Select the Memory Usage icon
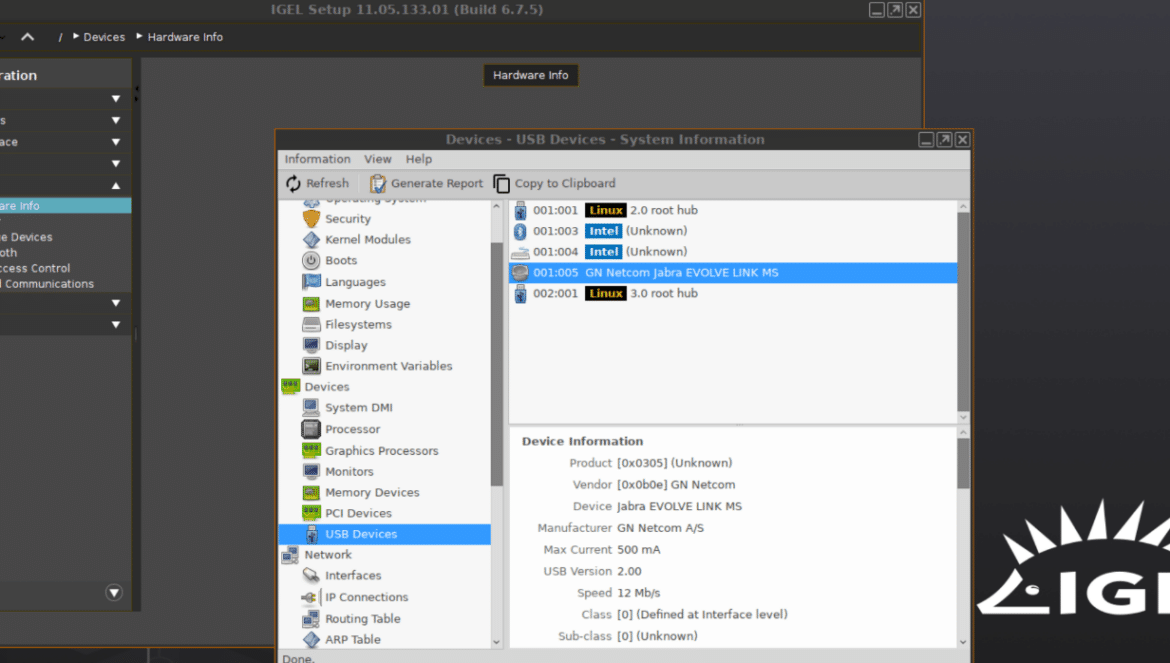 [311, 304]
